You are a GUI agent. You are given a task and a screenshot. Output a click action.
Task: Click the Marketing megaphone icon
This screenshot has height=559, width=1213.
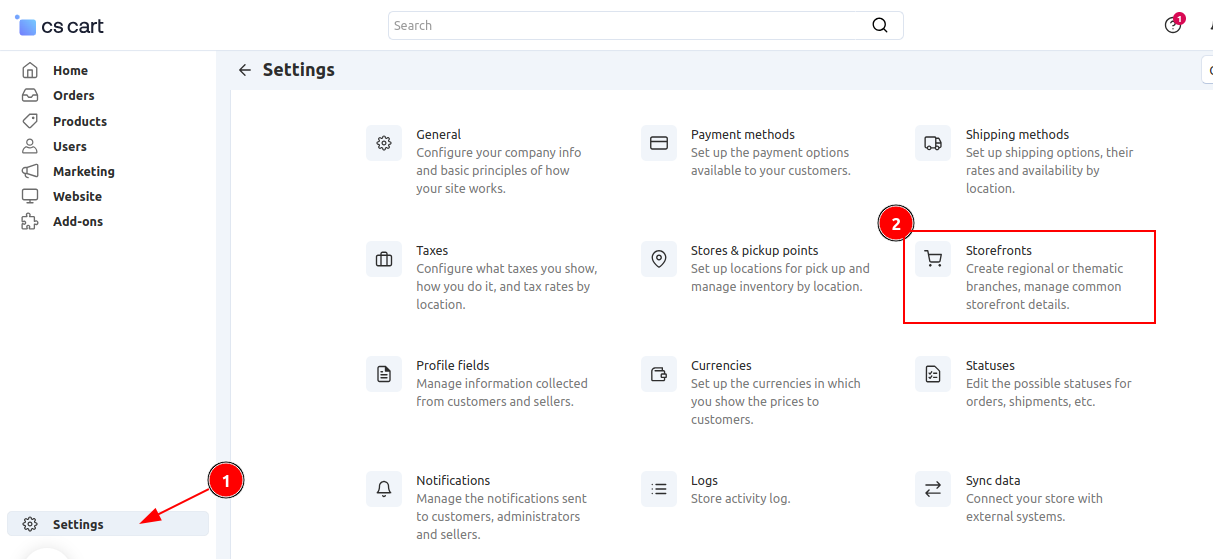pos(31,171)
